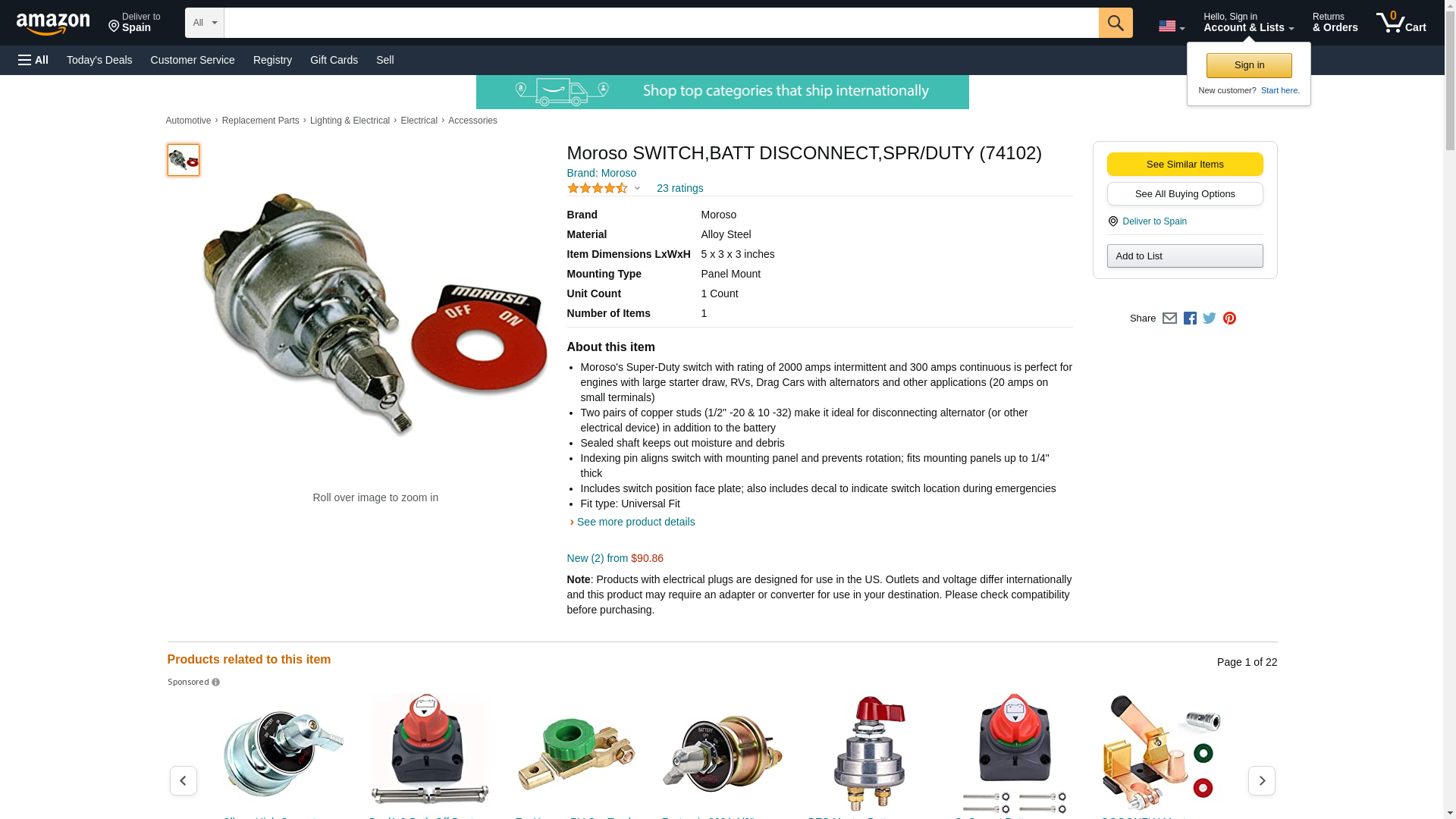The height and width of the screenshot is (819, 1456).
Task: Share product on Facebook
Action: click(x=1190, y=318)
